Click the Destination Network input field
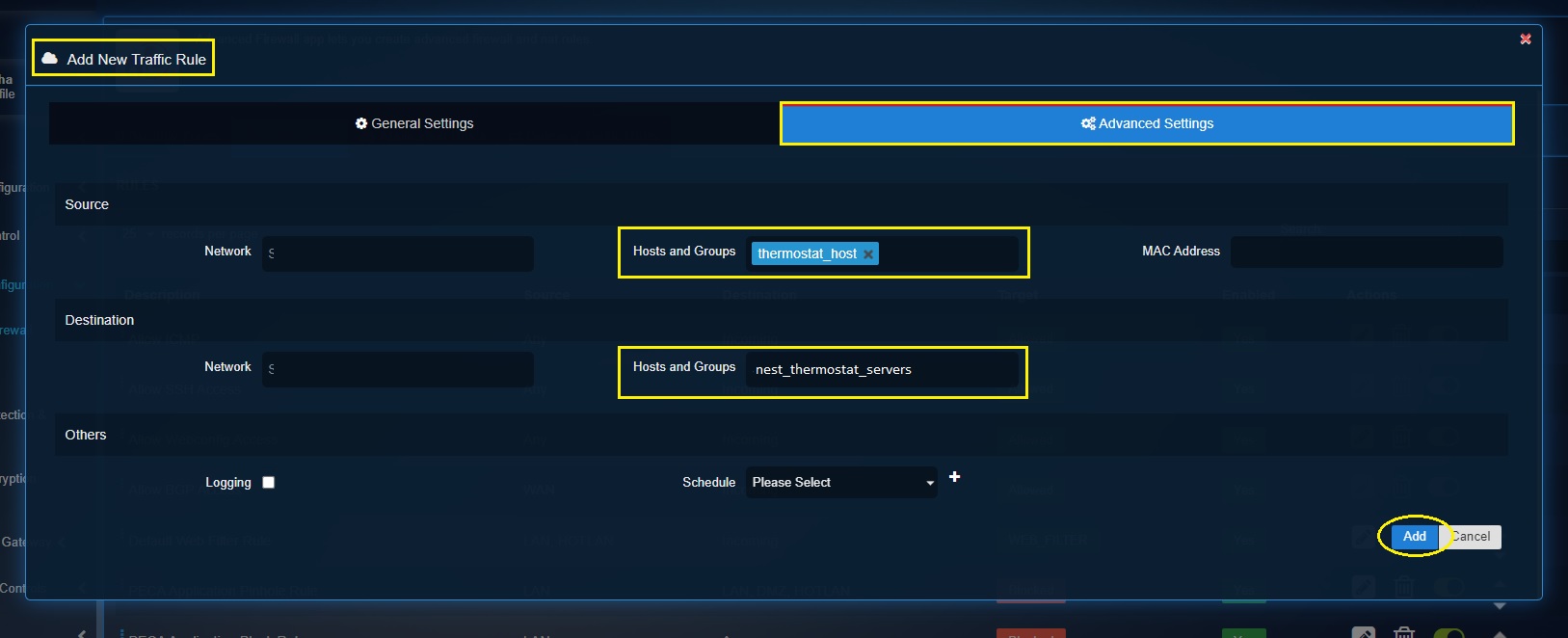Image resolution: width=1568 pixels, height=638 pixels. point(398,369)
